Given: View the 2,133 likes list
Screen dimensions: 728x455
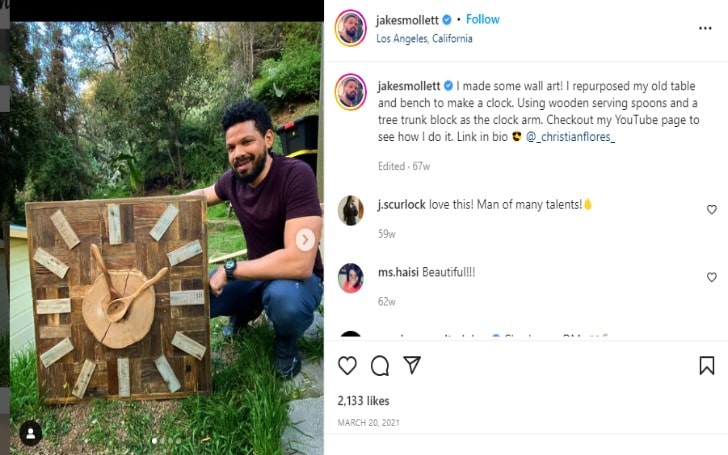Looking at the screenshot, I should [362, 401].
